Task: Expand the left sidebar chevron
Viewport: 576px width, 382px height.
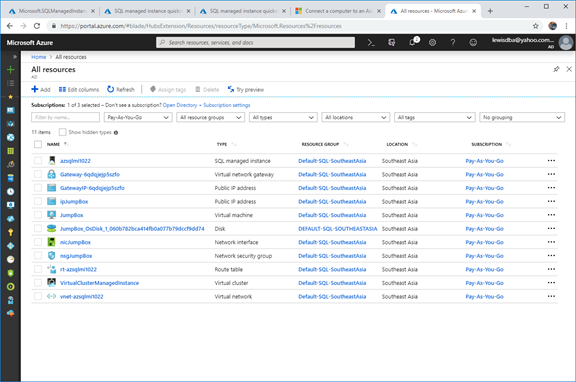Action: click(14, 57)
